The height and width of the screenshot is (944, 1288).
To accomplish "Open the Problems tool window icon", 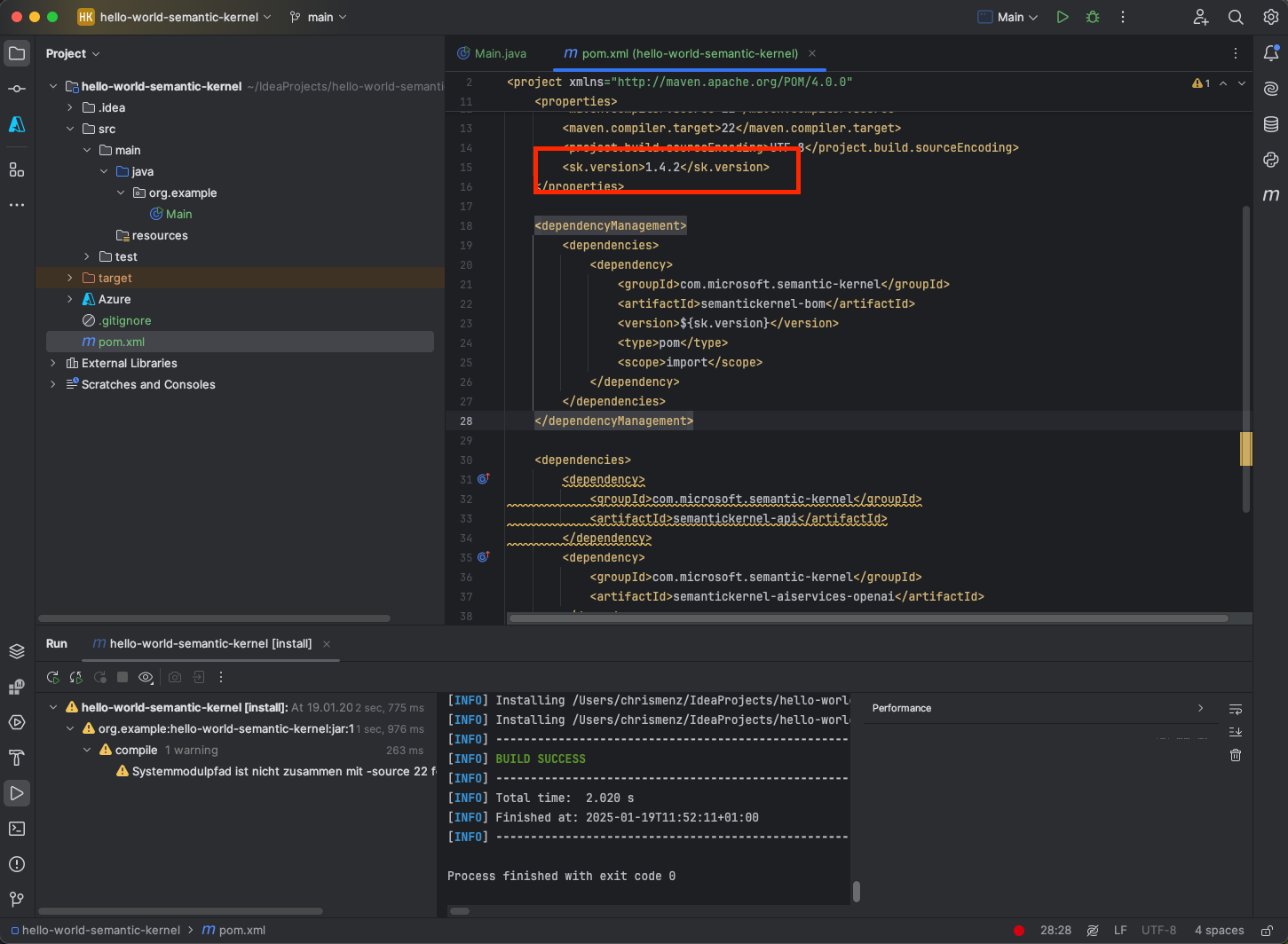I will pyautogui.click(x=17, y=864).
